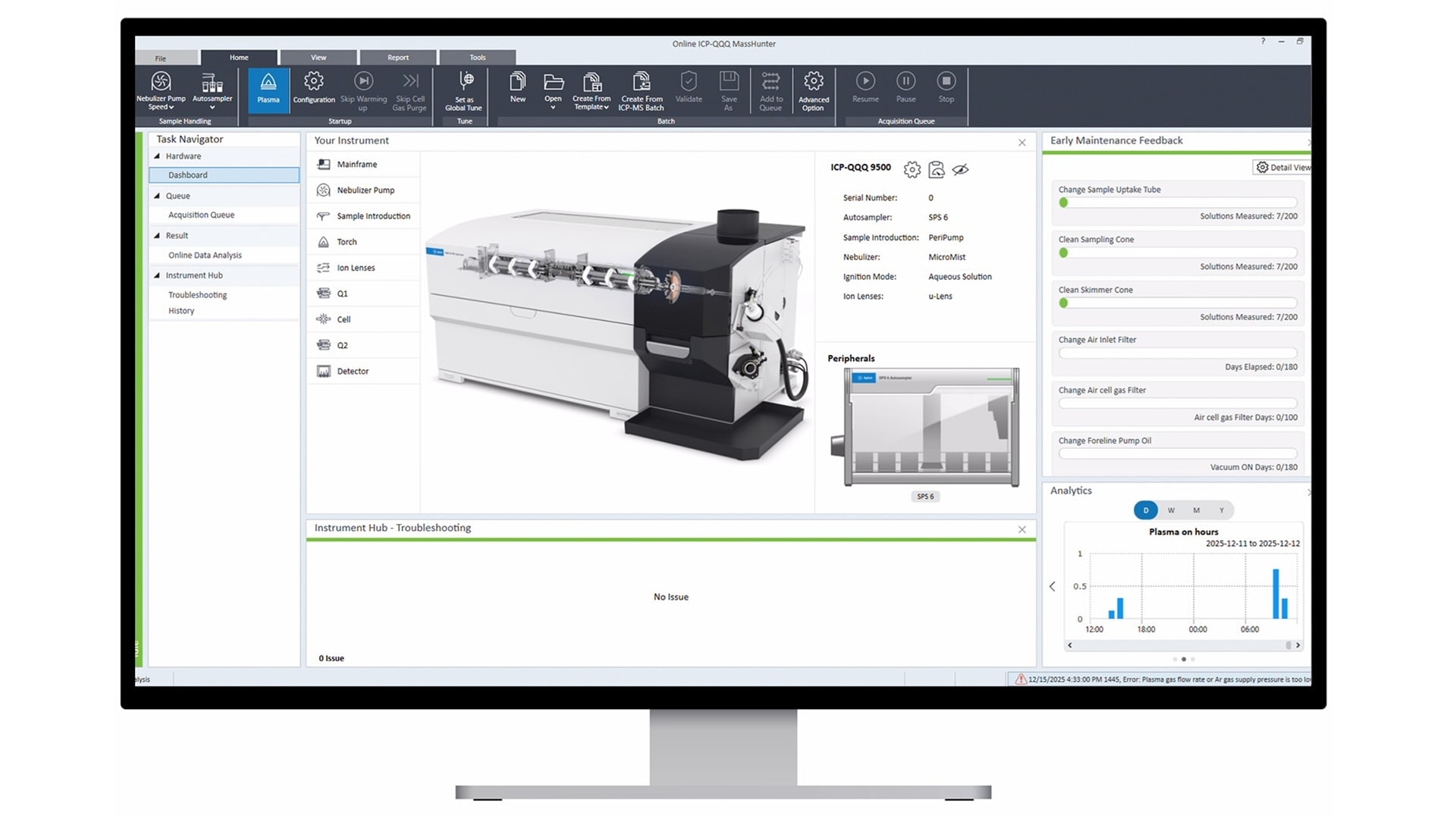Click Skip Cell Gas Purge
Viewport: 1456px width, 819px height.
pos(409,90)
